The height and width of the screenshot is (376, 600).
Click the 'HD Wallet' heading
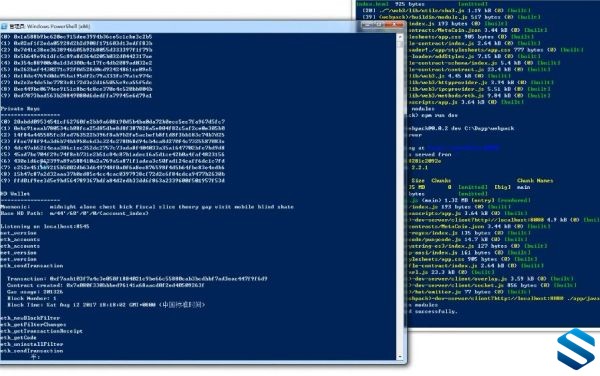[x=15, y=194]
